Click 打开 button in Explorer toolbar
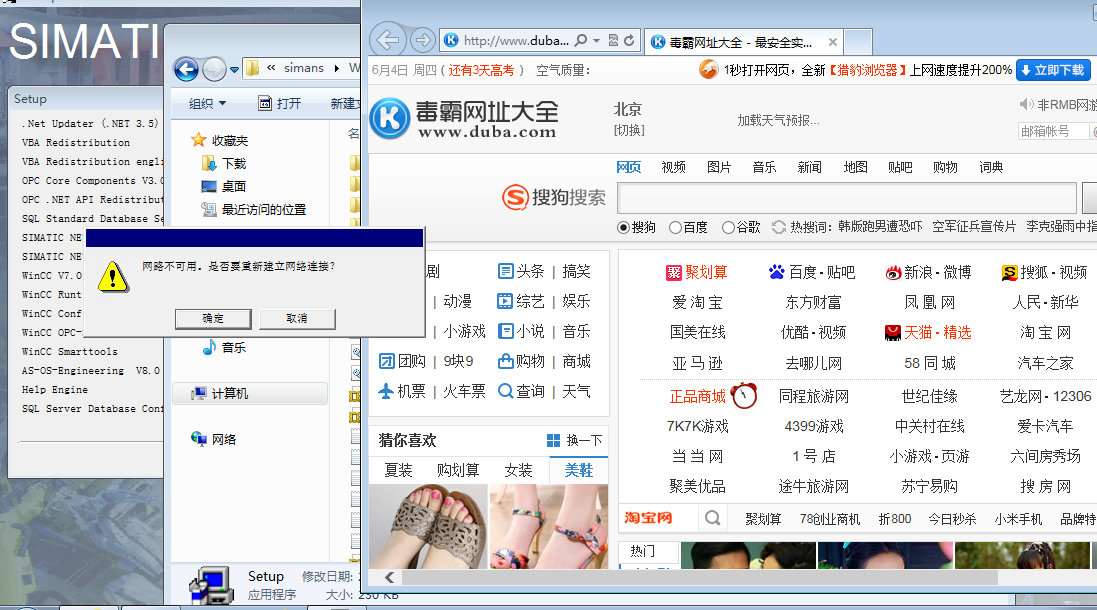 (x=280, y=104)
